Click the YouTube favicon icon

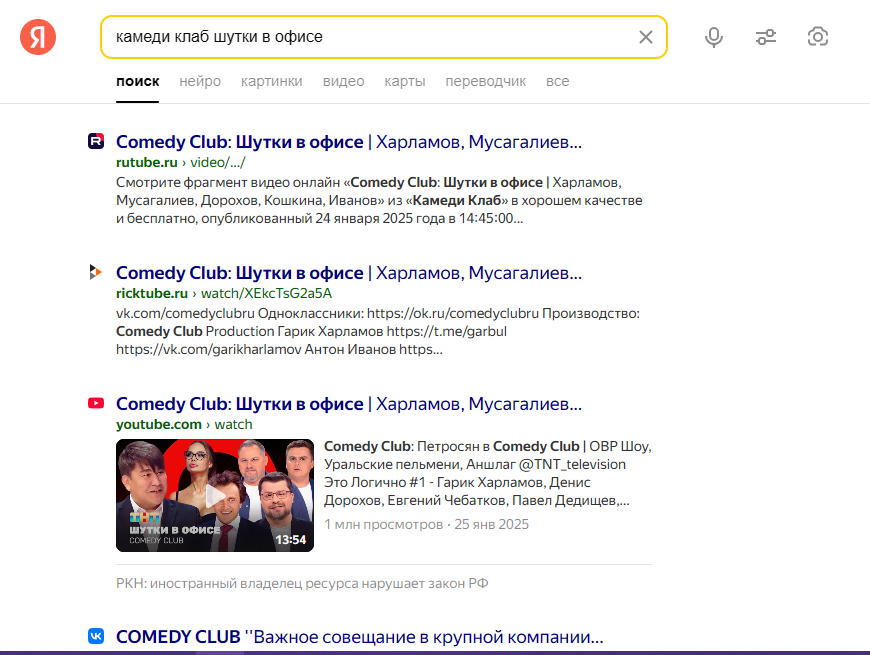96,403
